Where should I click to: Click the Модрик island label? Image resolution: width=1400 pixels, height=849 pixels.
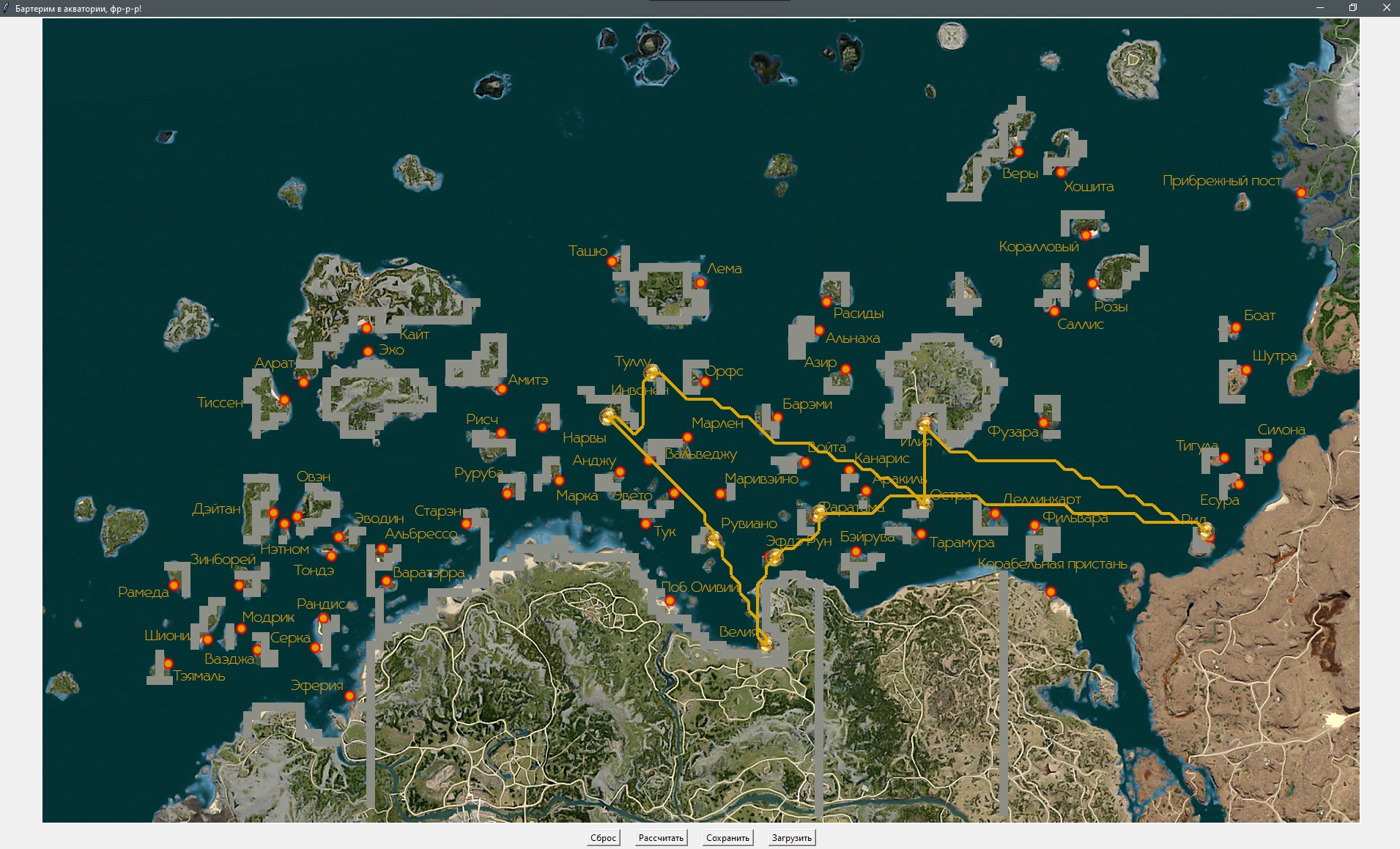[268, 618]
